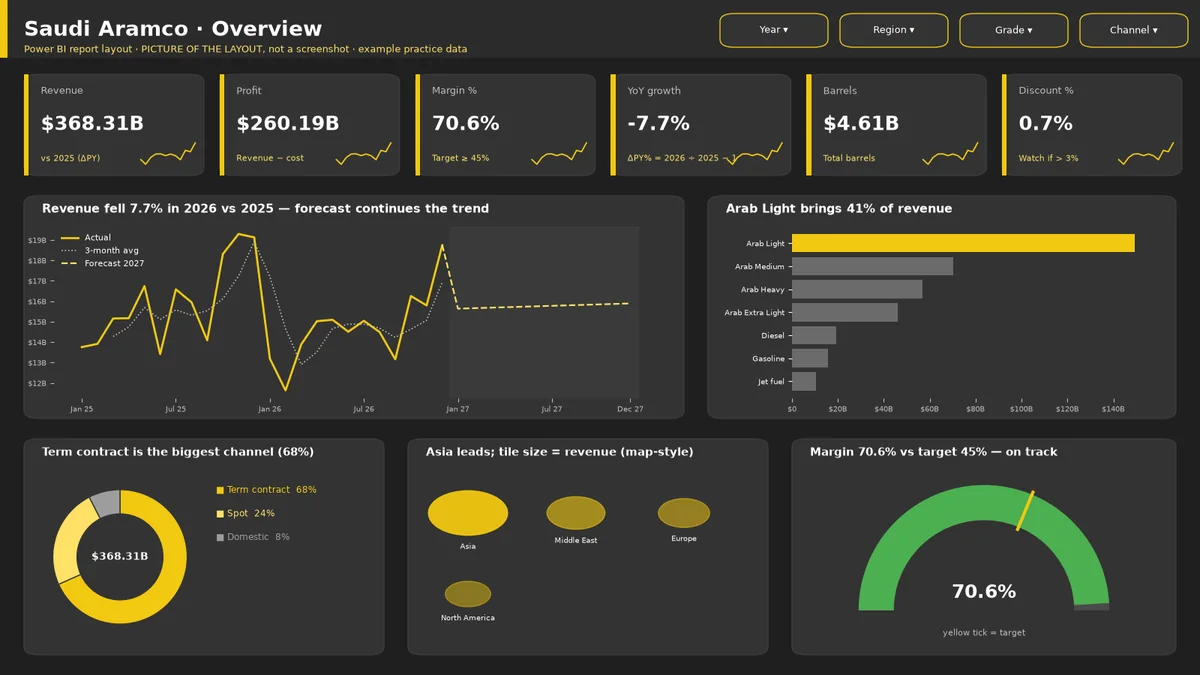Click the yellow target tick on gauge
This screenshot has width=1200, height=675.
coord(1025,511)
